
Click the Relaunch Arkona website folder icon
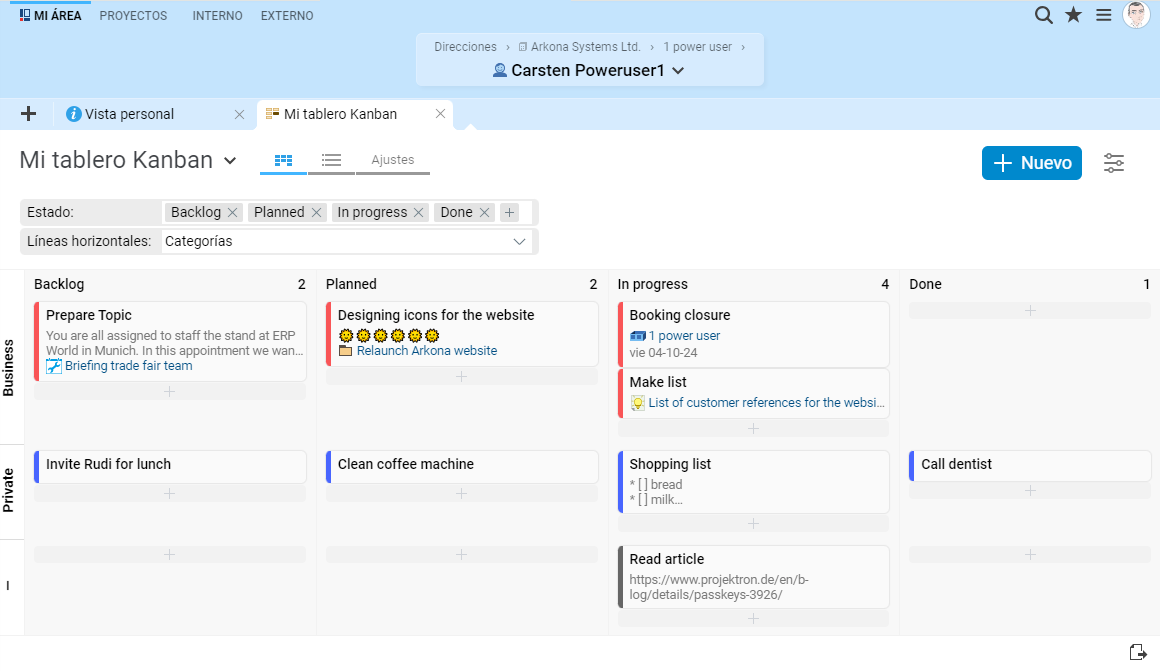(x=345, y=351)
